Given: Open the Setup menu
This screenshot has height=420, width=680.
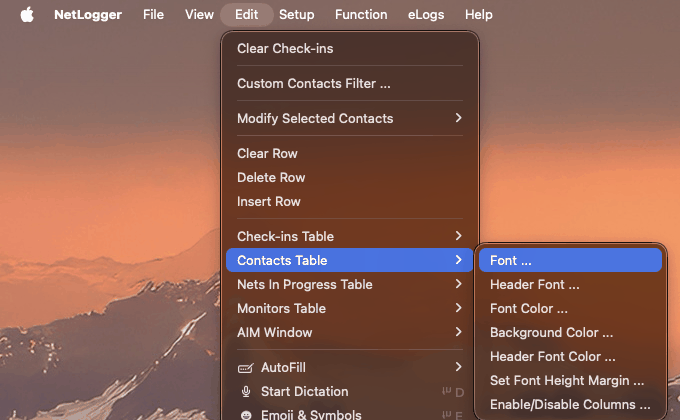Looking at the screenshot, I should pyautogui.click(x=297, y=15).
